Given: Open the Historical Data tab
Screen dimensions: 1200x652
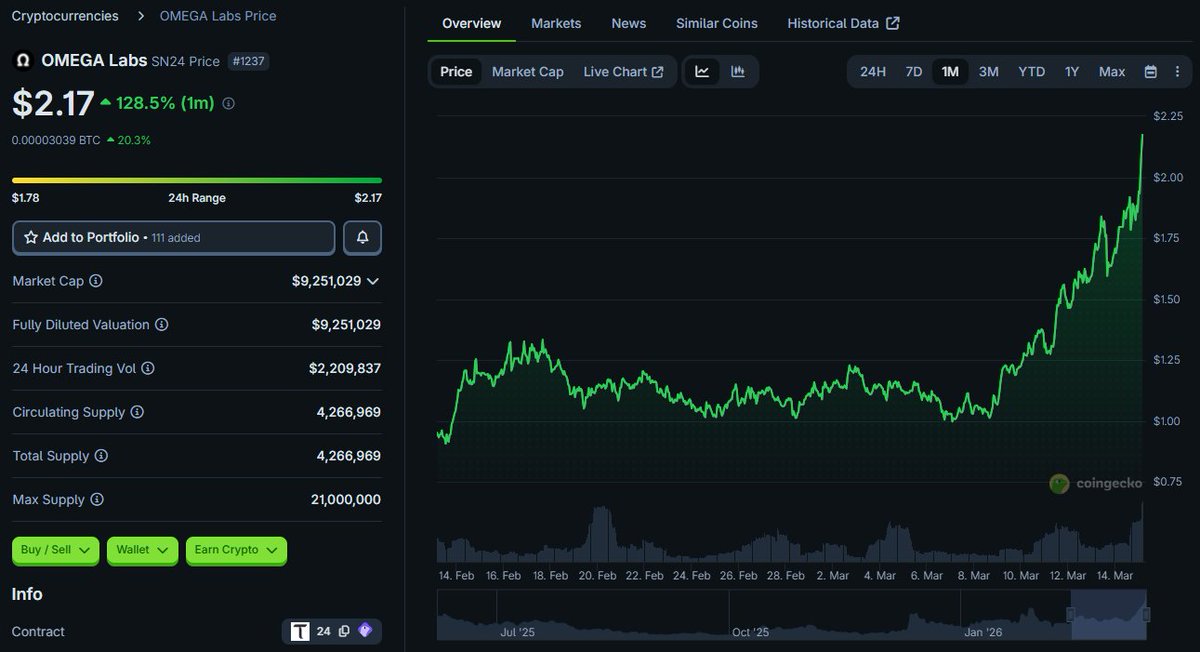Looking at the screenshot, I should (843, 23).
